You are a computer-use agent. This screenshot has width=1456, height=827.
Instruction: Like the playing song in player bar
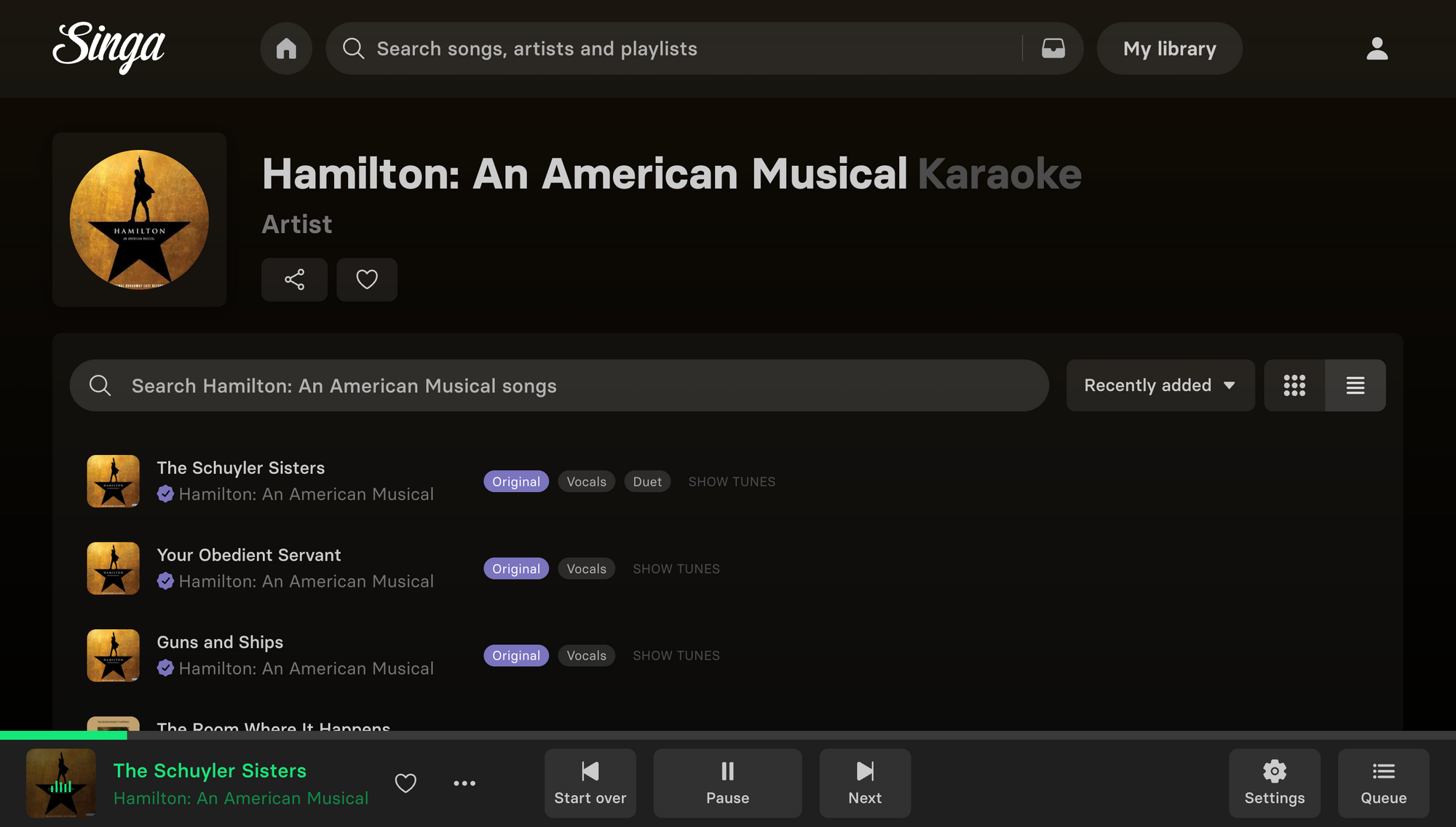405,783
